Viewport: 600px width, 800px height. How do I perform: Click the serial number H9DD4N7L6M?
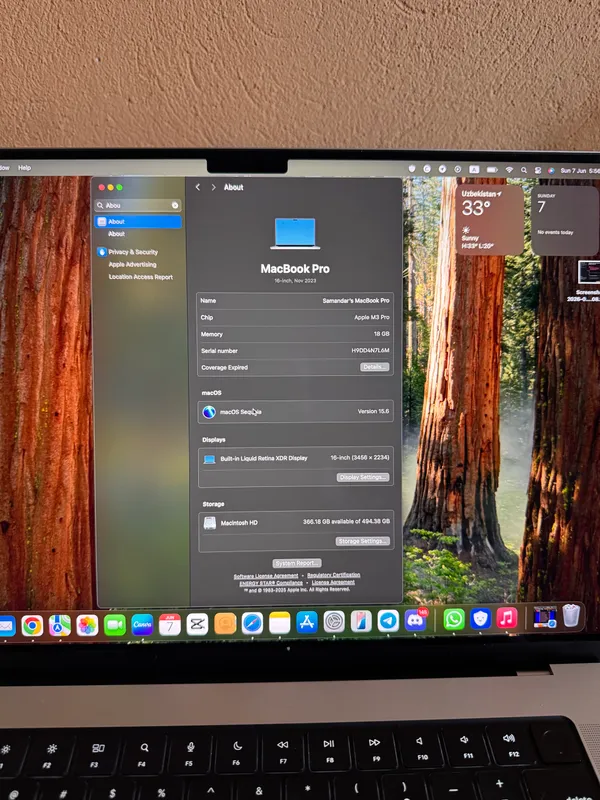tap(370, 351)
